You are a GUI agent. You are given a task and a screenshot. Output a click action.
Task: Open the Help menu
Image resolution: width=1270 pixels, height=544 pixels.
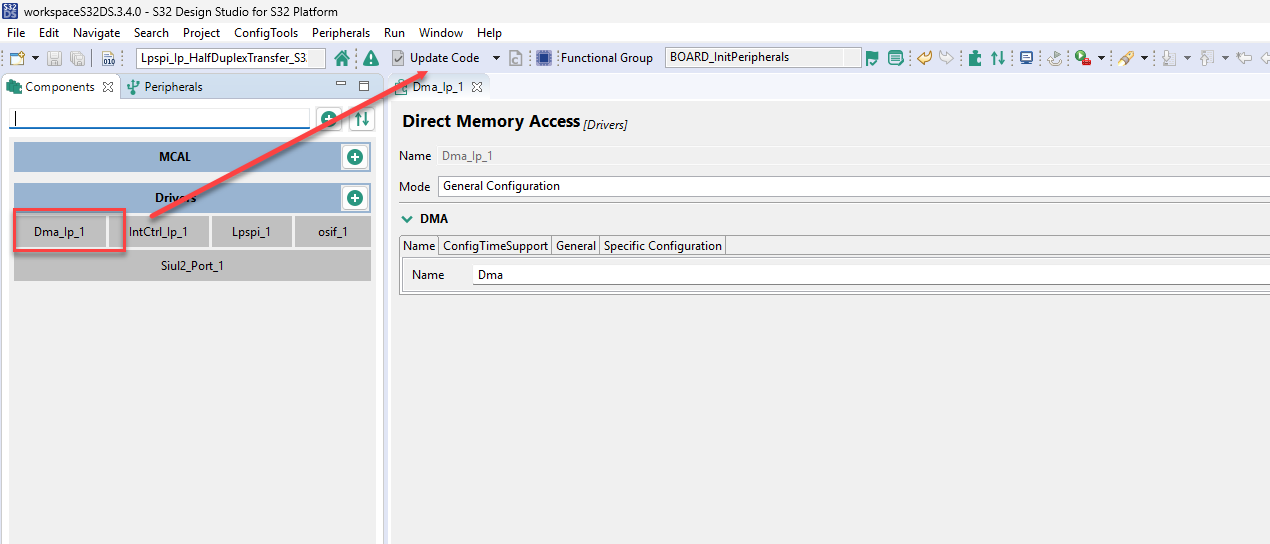(489, 33)
